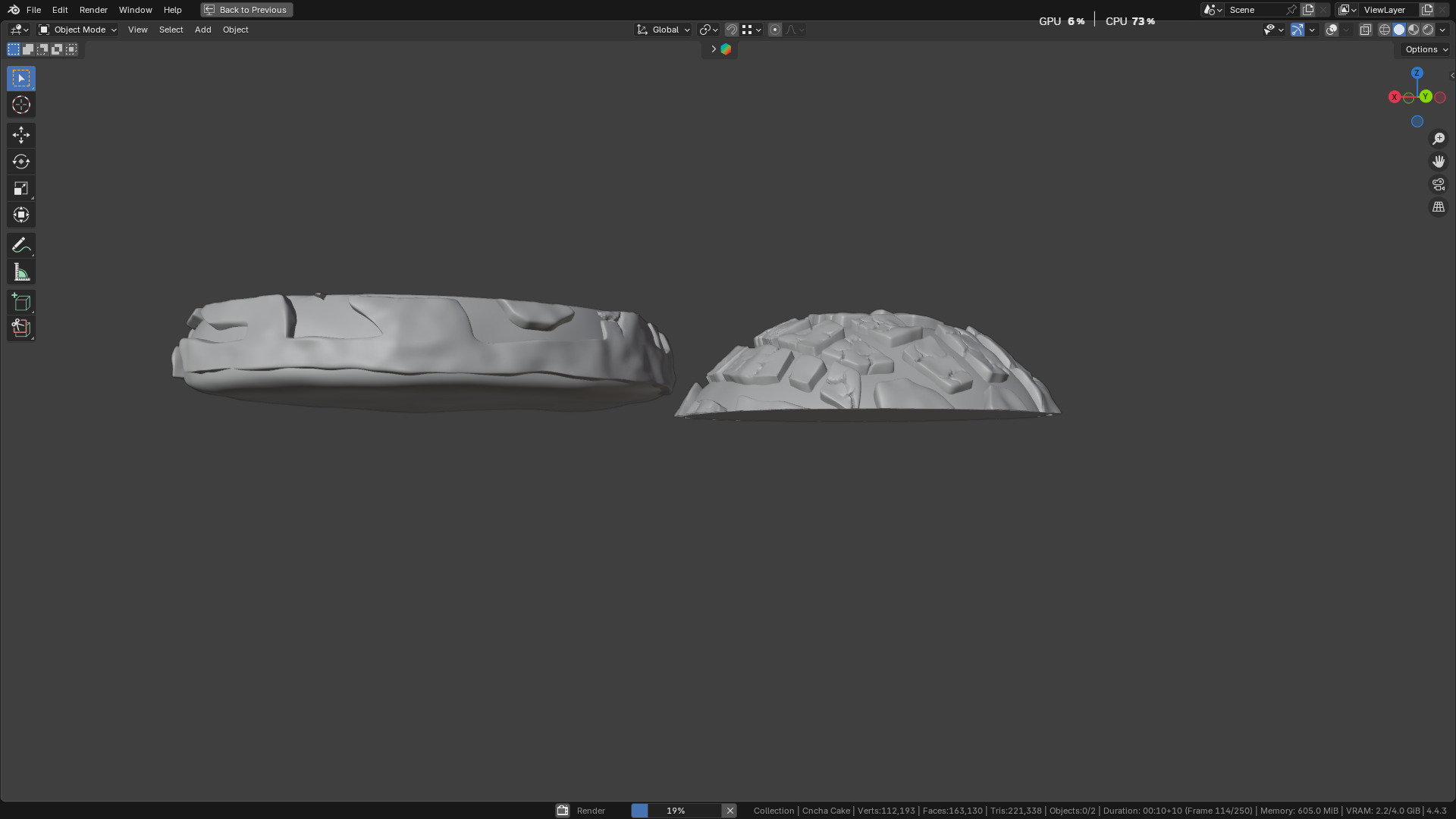Viewport: 1456px width, 819px height.
Task: Click the bottom toolbar tool below Add Cube
Action: [x=21, y=328]
